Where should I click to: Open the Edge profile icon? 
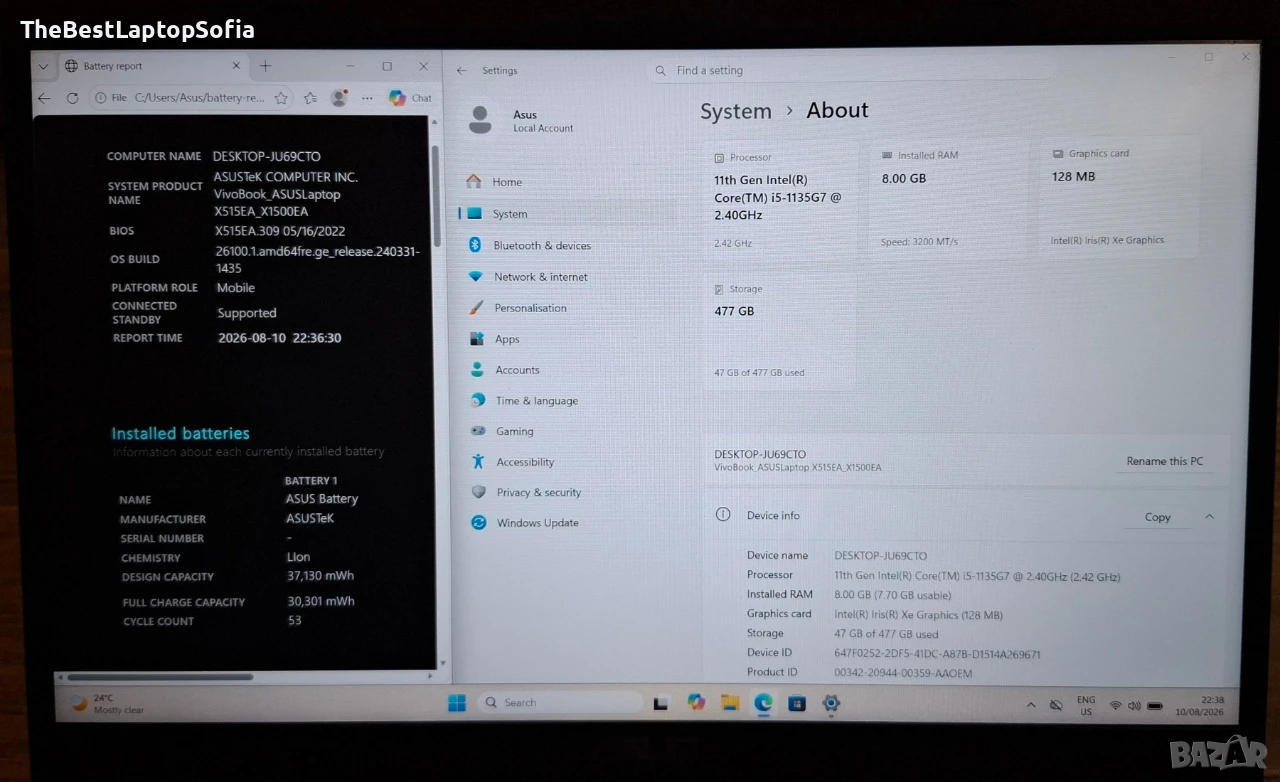tap(339, 98)
